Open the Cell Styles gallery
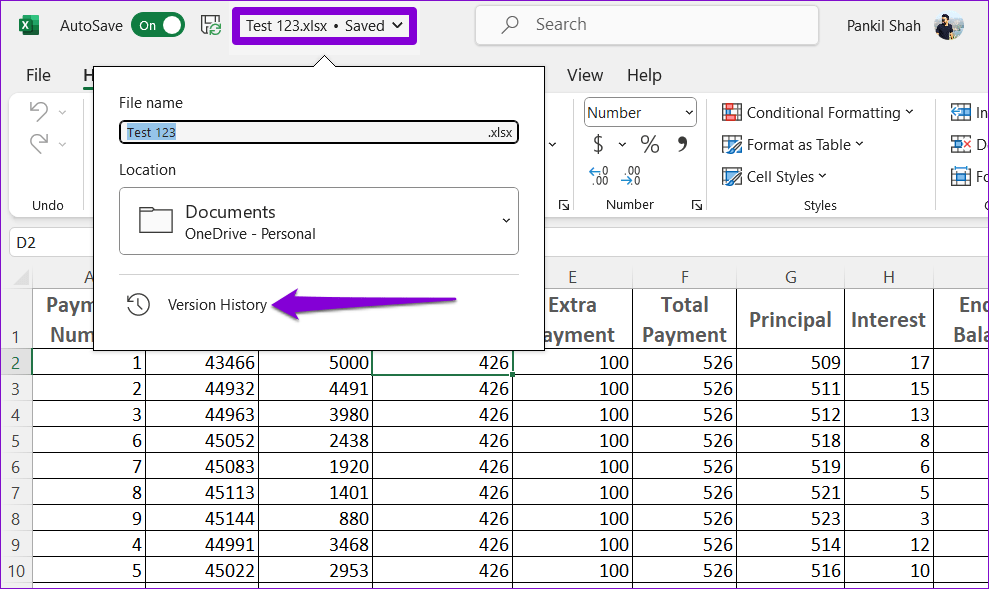The height and width of the screenshot is (589, 989). [x=774, y=177]
